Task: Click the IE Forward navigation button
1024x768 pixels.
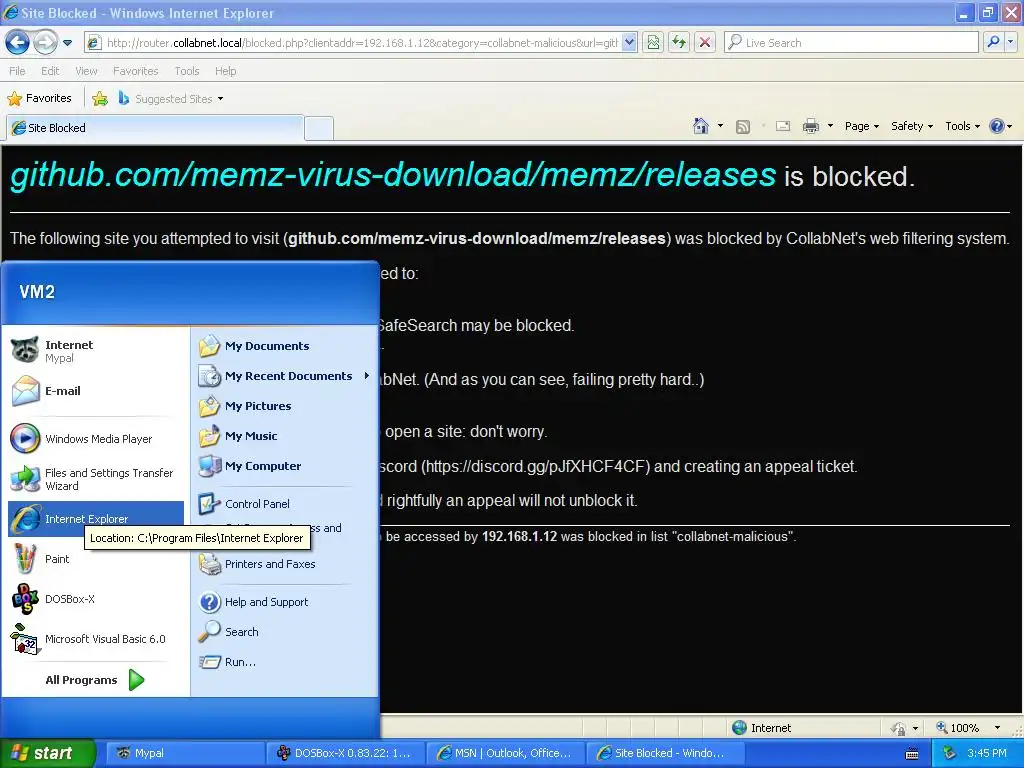Action: (x=45, y=43)
